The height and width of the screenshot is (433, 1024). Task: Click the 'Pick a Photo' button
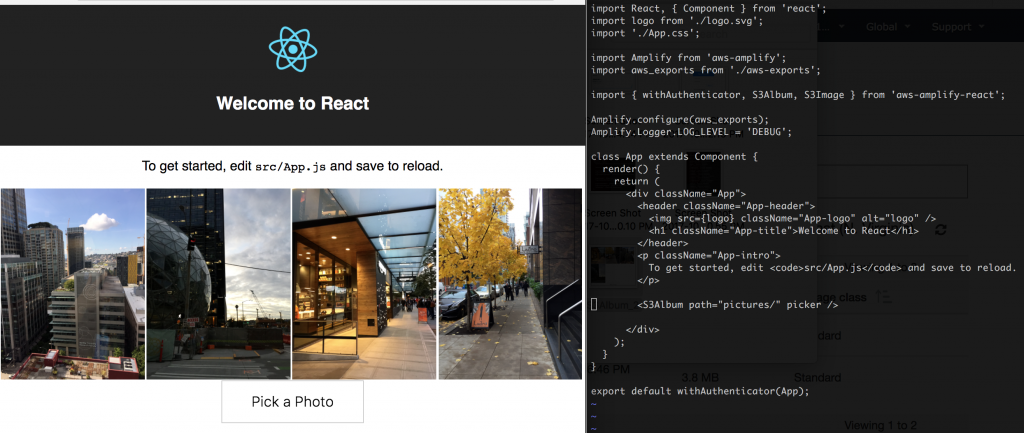coord(293,402)
